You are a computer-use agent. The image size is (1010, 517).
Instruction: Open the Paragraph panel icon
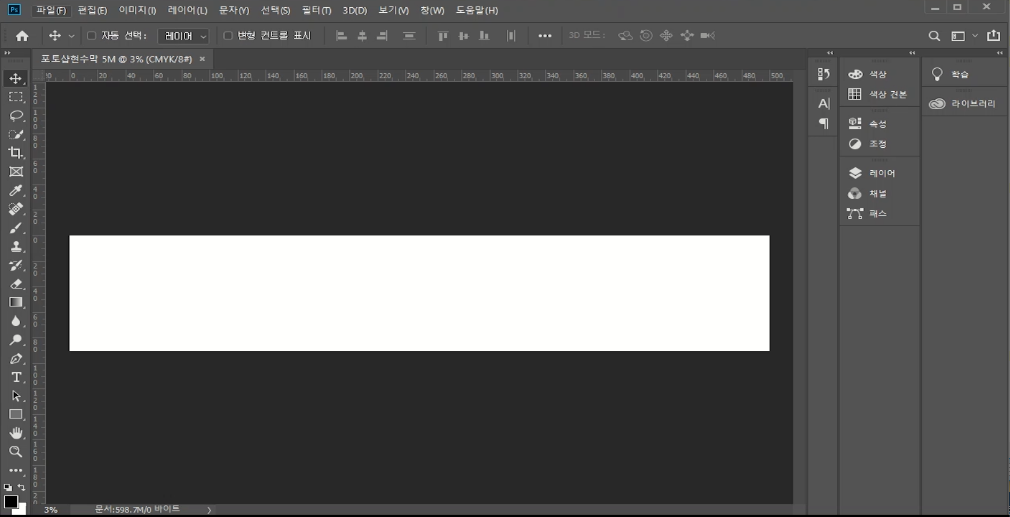pyautogui.click(x=823, y=123)
